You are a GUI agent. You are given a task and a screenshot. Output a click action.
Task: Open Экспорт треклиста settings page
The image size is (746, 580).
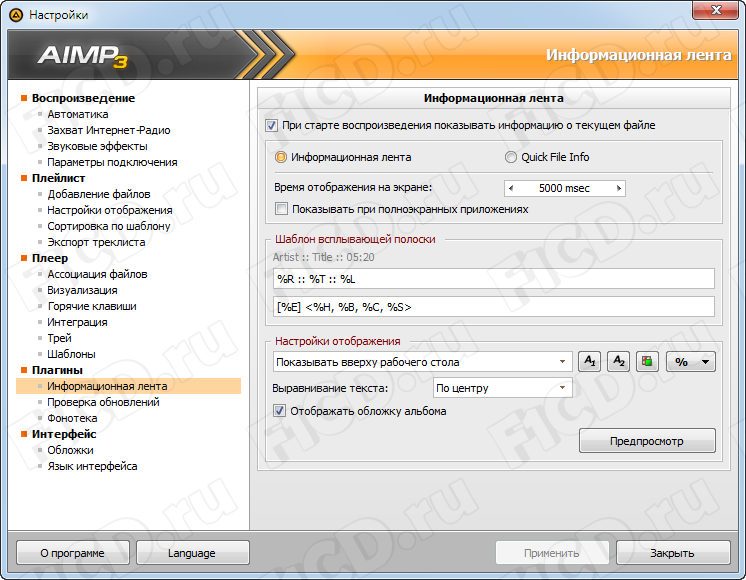[96, 242]
